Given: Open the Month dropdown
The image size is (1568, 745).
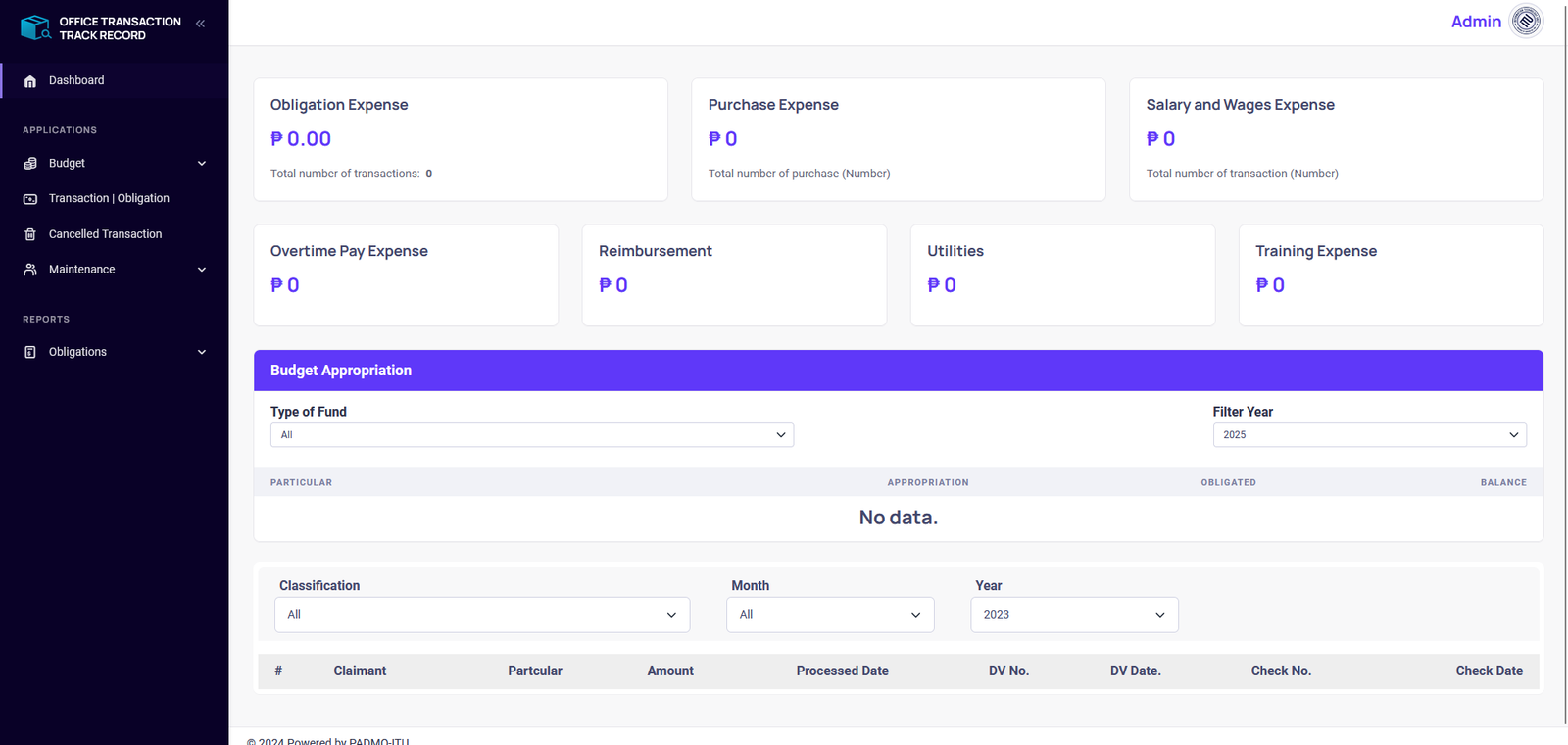Looking at the screenshot, I should (830, 615).
